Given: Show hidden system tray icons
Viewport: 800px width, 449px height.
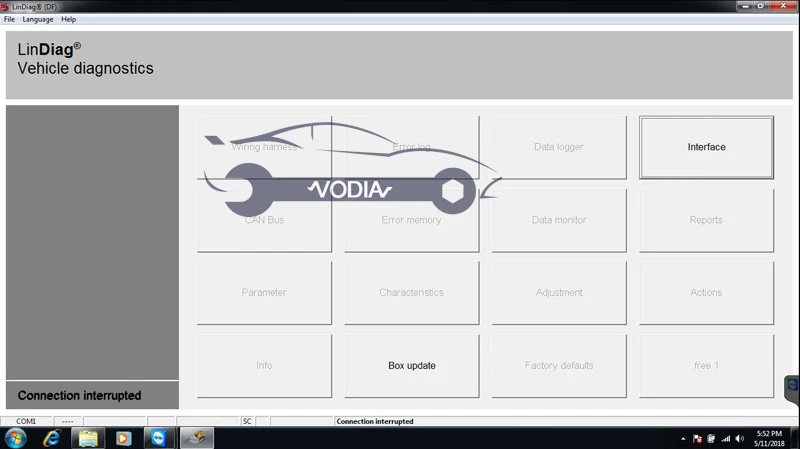Looking at the screenshot, I should click(x=683, y=439).
